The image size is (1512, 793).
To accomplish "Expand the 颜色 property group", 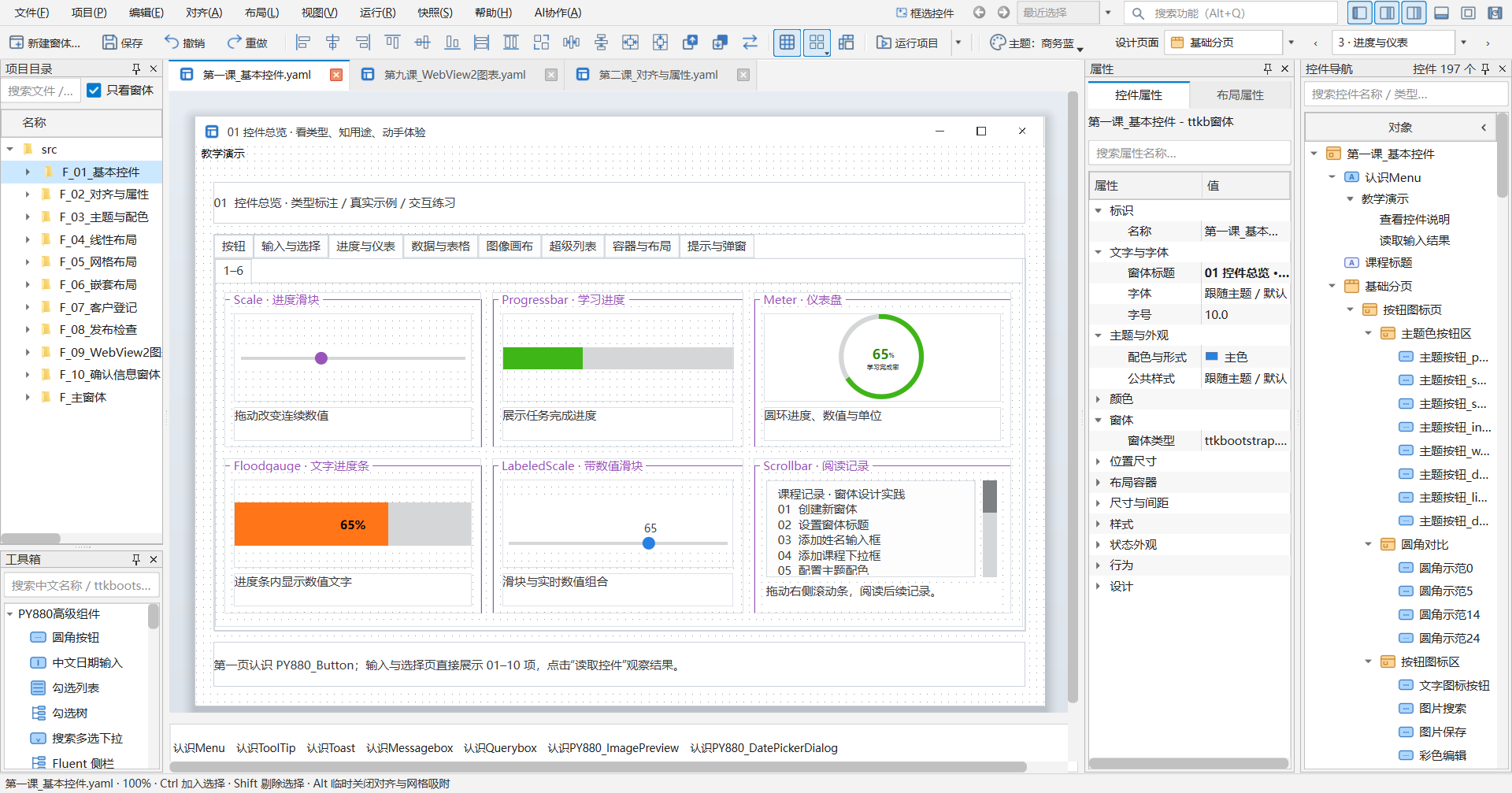I will 1098,399.
